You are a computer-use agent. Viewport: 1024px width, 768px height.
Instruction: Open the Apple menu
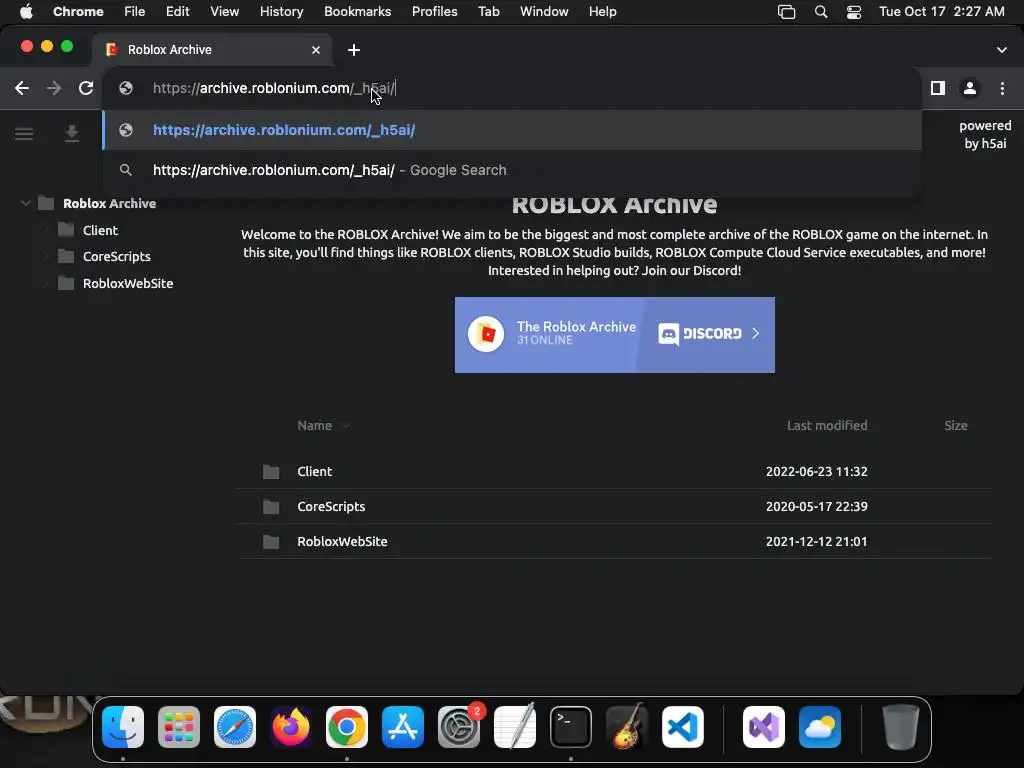tap(26, 12)
